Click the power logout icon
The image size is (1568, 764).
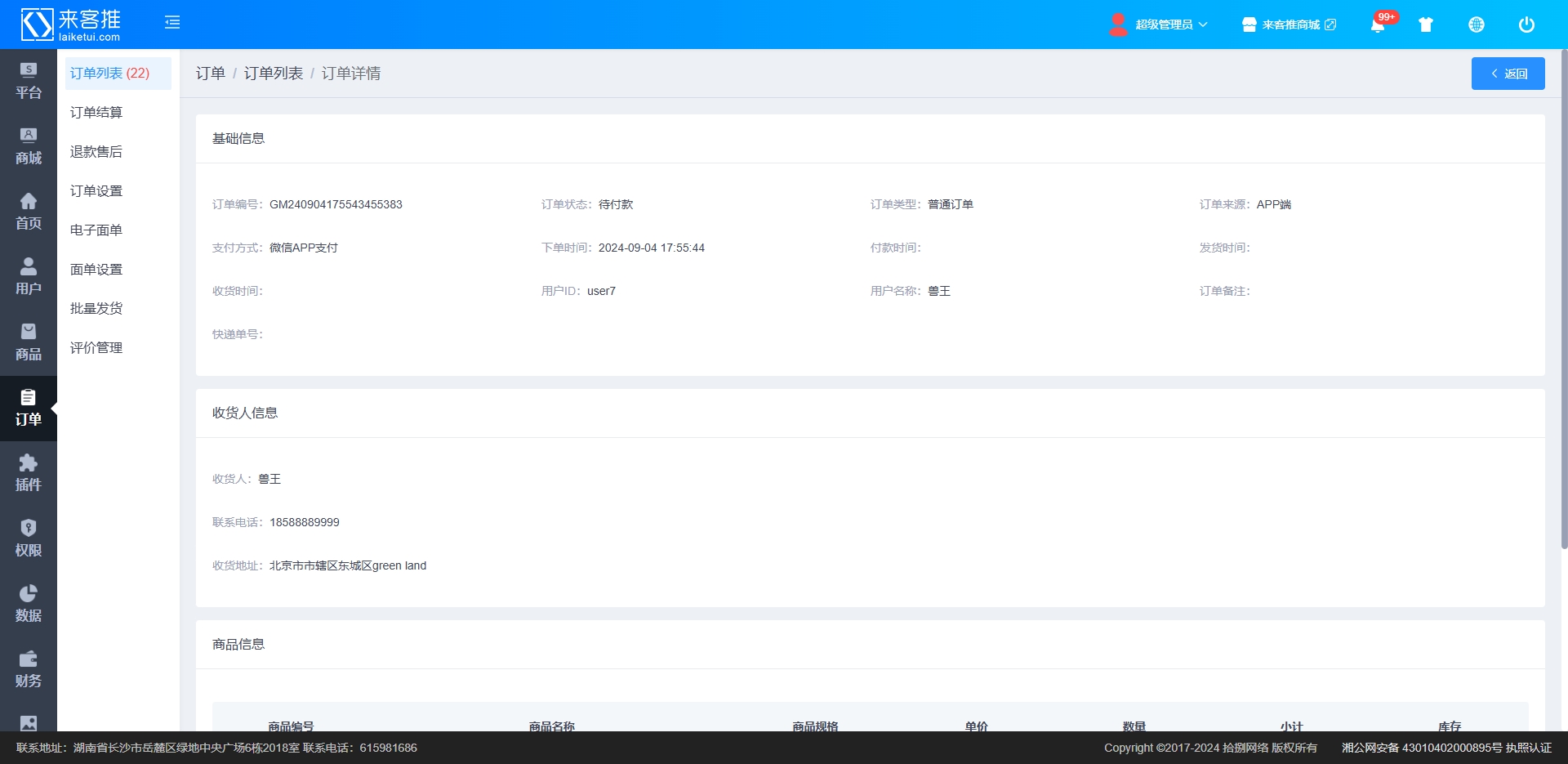click(1526, 25)
